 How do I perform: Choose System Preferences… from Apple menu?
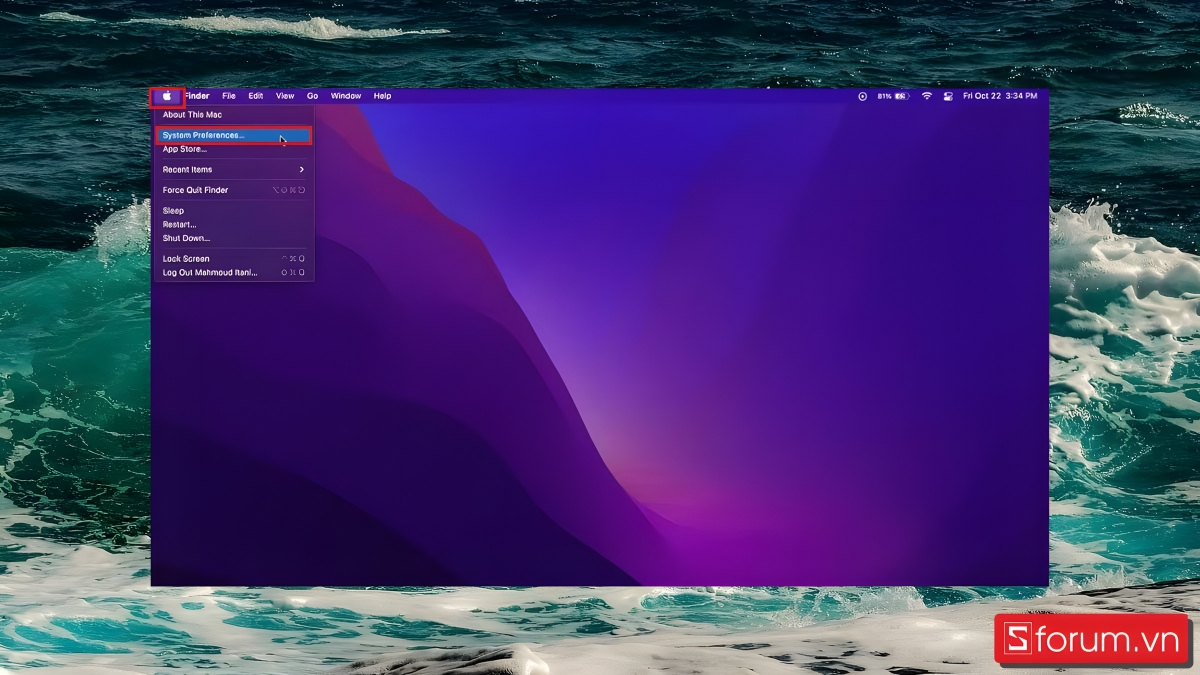pos(233,135)
